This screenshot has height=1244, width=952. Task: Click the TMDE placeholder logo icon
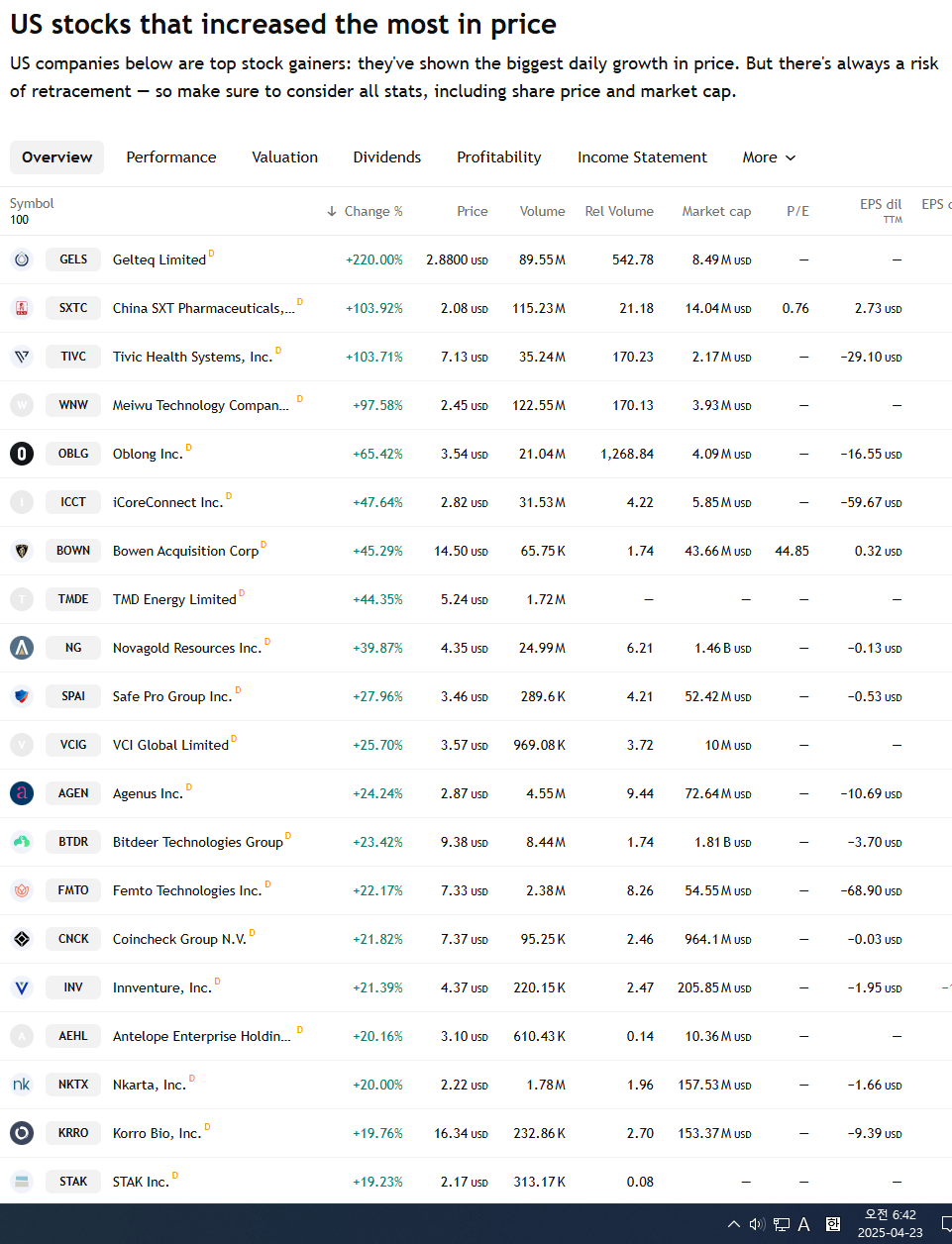point(22,599)
